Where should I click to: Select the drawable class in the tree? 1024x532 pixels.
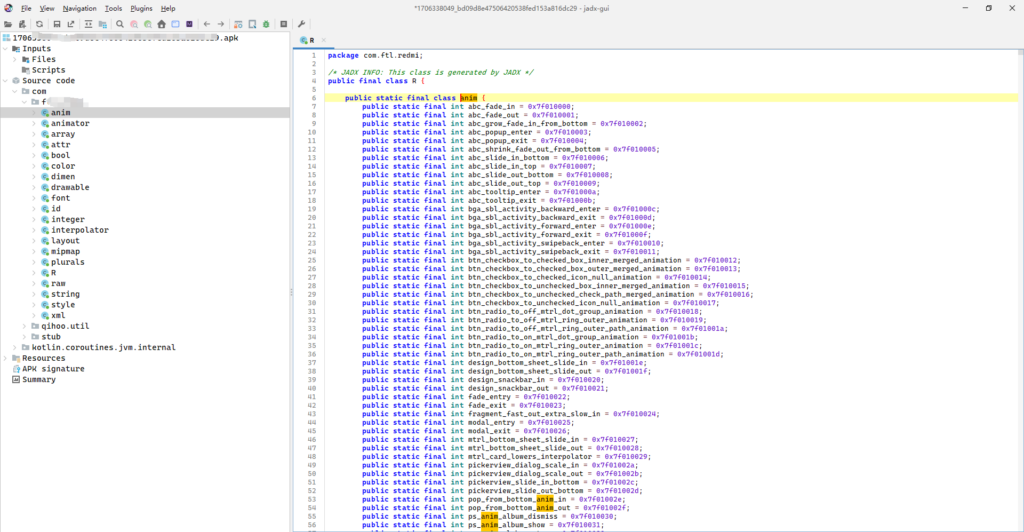coord(70,187)
